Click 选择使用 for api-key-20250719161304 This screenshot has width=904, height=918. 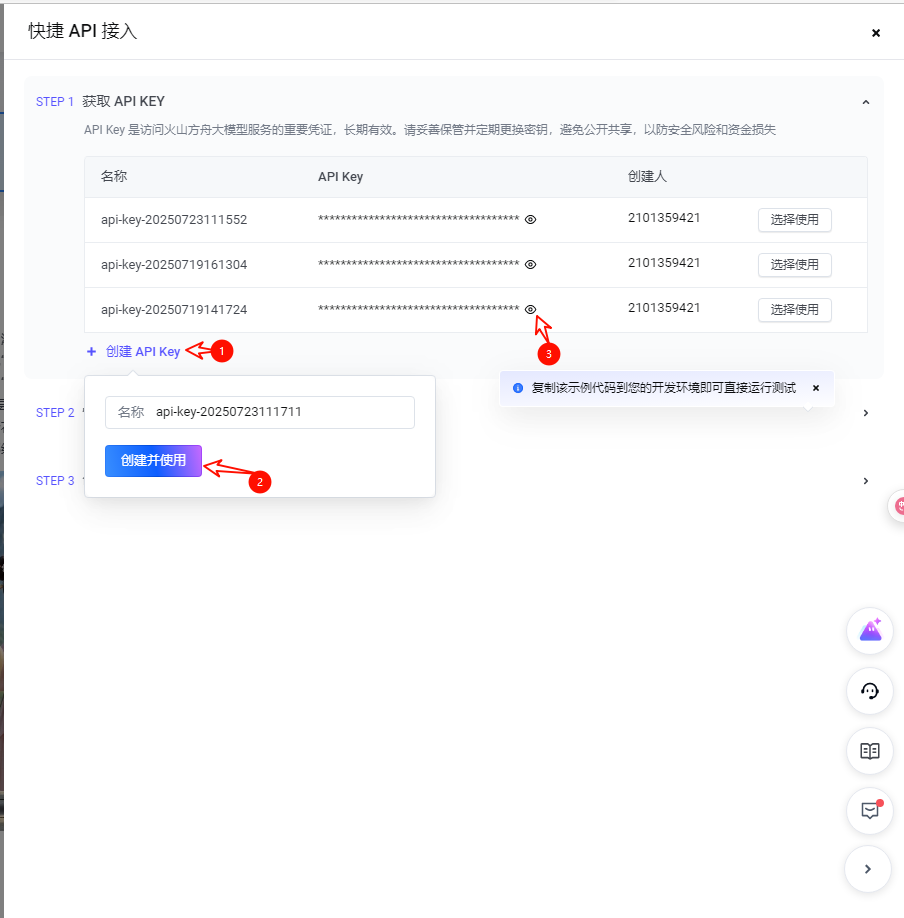[794, 265]
